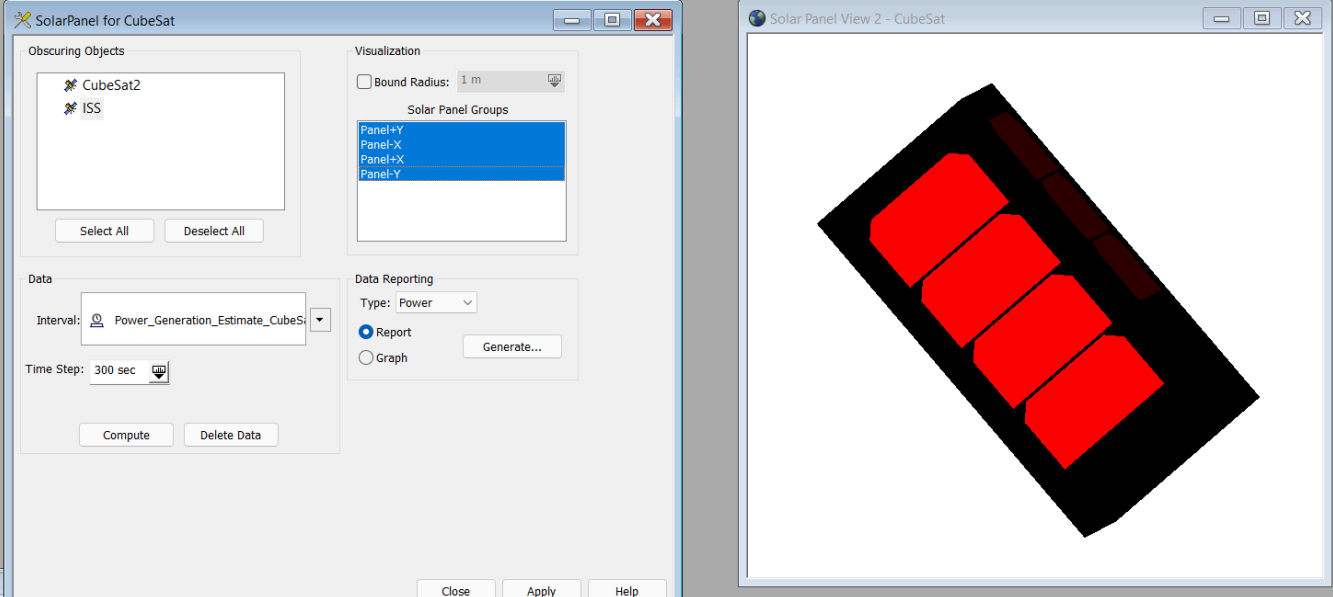The image size is (1333, 597).
Task: Click the Select All button
Action: tap(104, 231)
